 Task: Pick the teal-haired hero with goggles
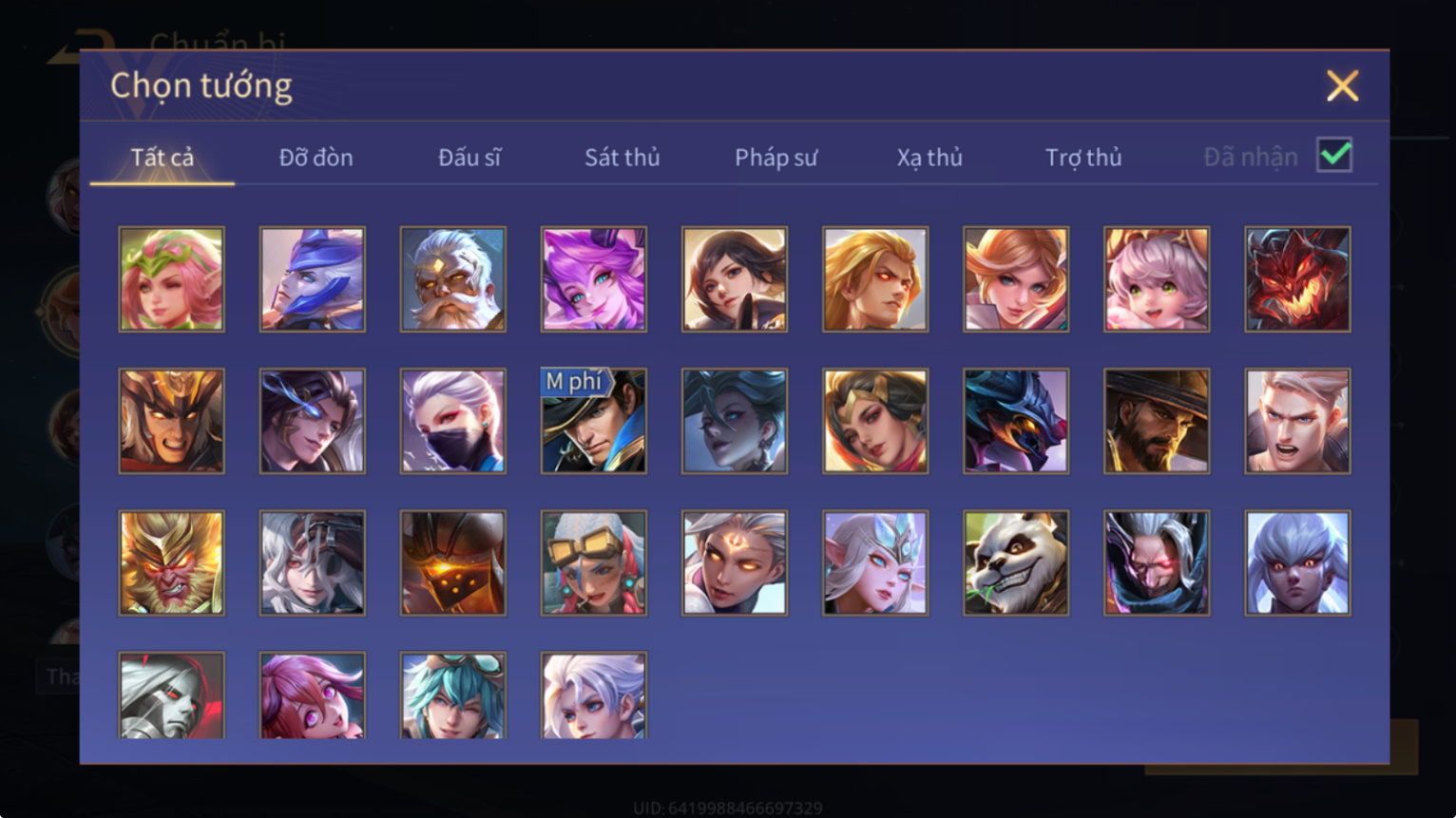coord(453,695)
